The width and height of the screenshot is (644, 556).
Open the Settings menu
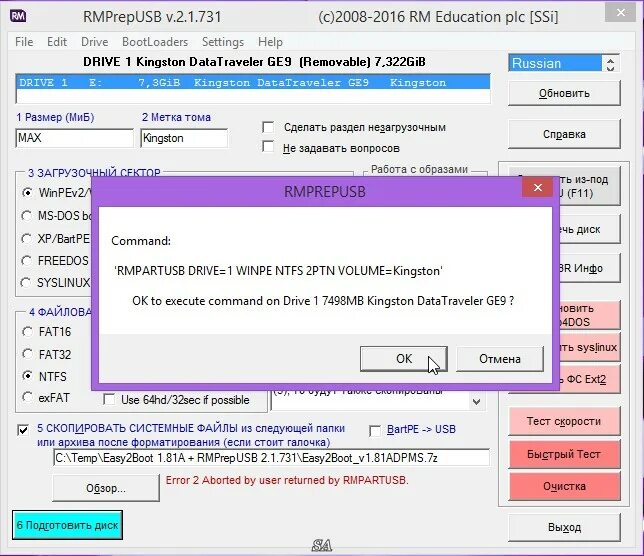[223, 42]
